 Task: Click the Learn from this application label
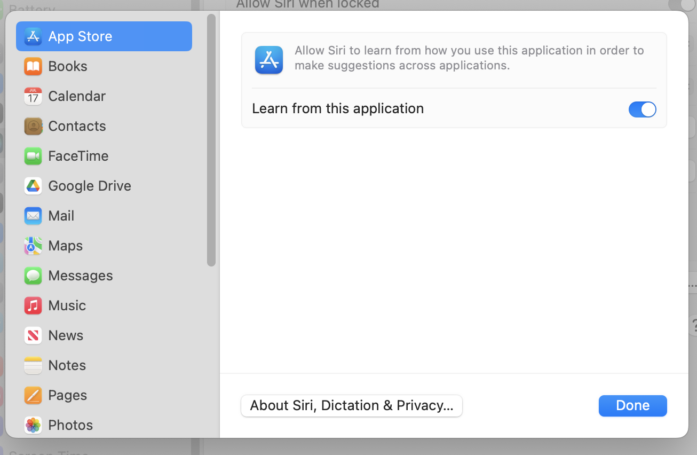coord(338,109)
